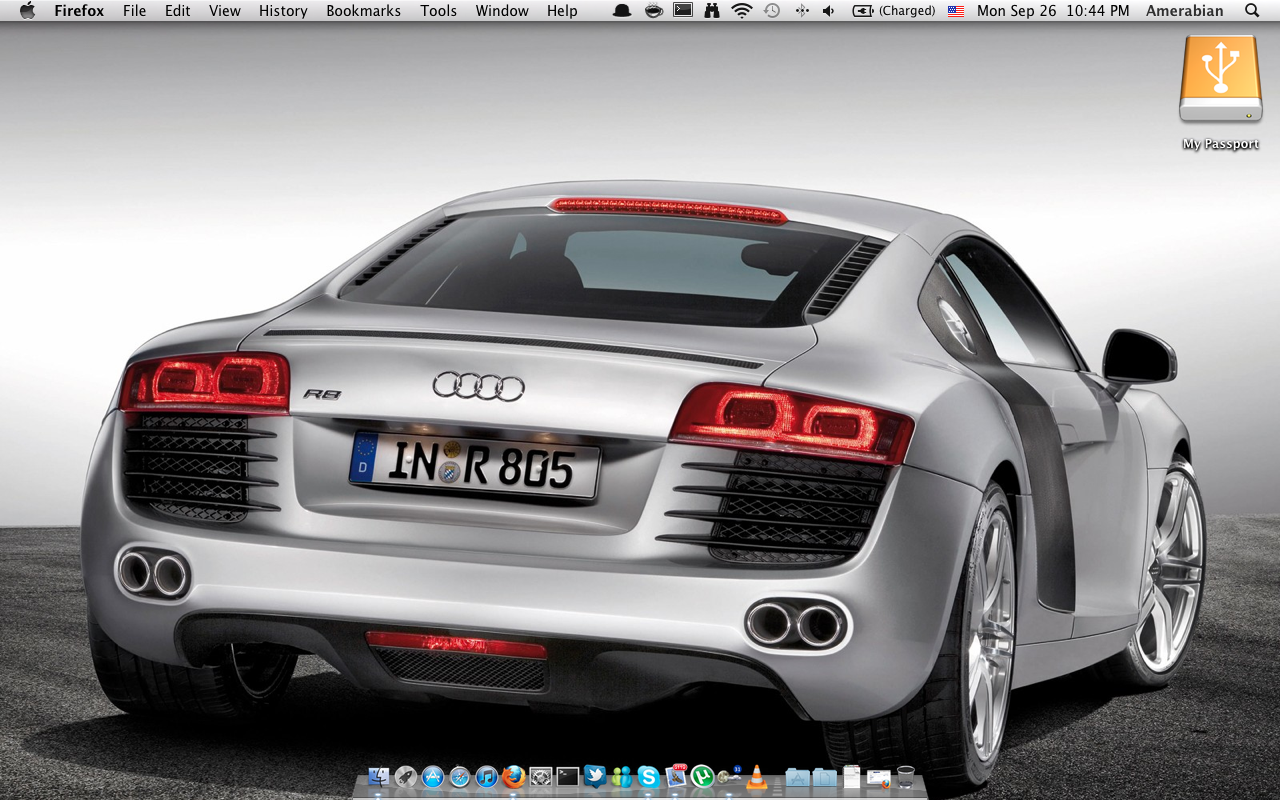Open Spotlight search magnifier
Viewport: 1280px width, 800px height.
click(1252, 11)
